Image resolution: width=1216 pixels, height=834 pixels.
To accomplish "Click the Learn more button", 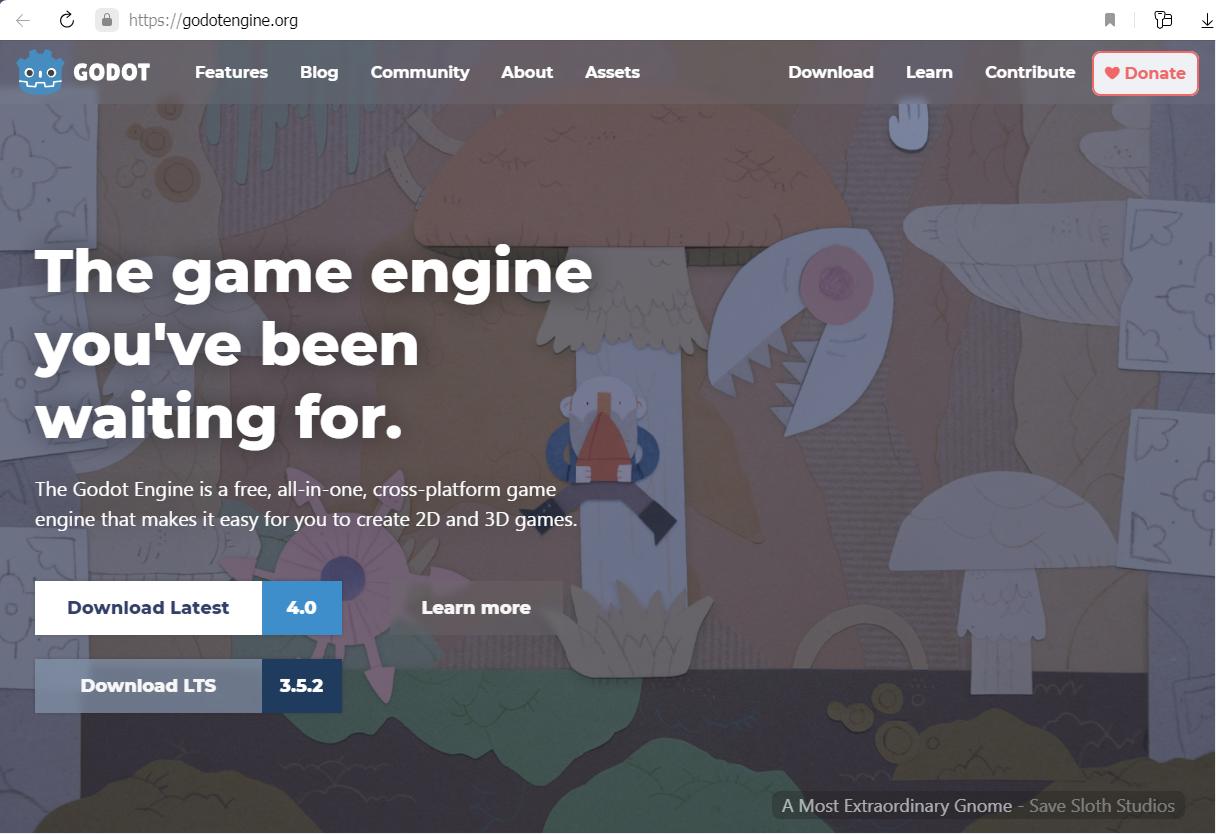I will [476, 608].
